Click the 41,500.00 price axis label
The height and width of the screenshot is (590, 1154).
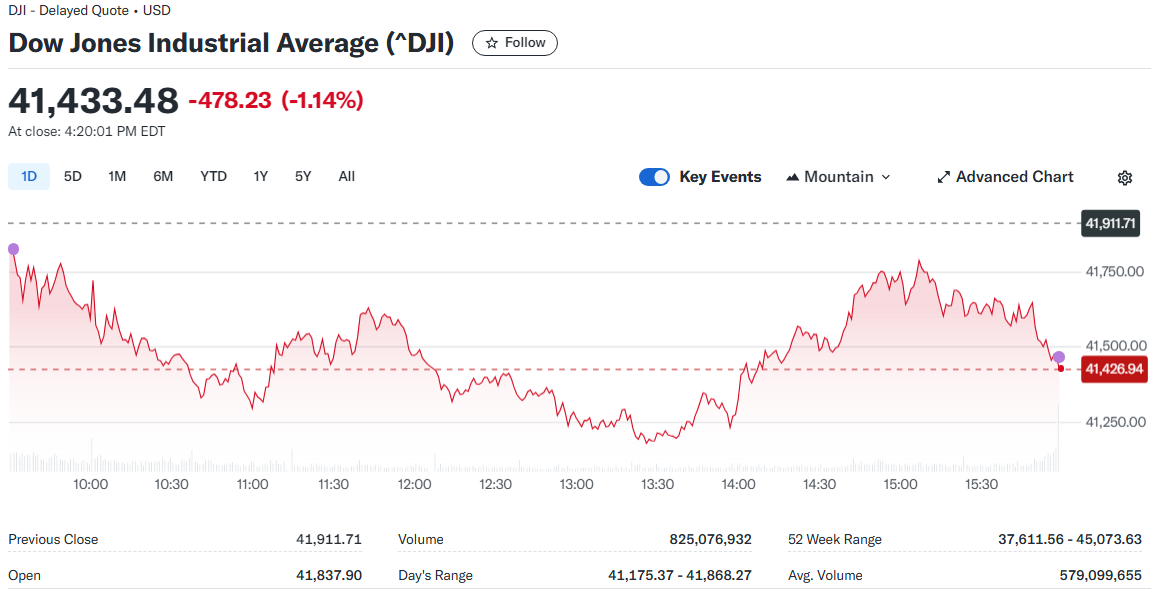coord(1116,346)
